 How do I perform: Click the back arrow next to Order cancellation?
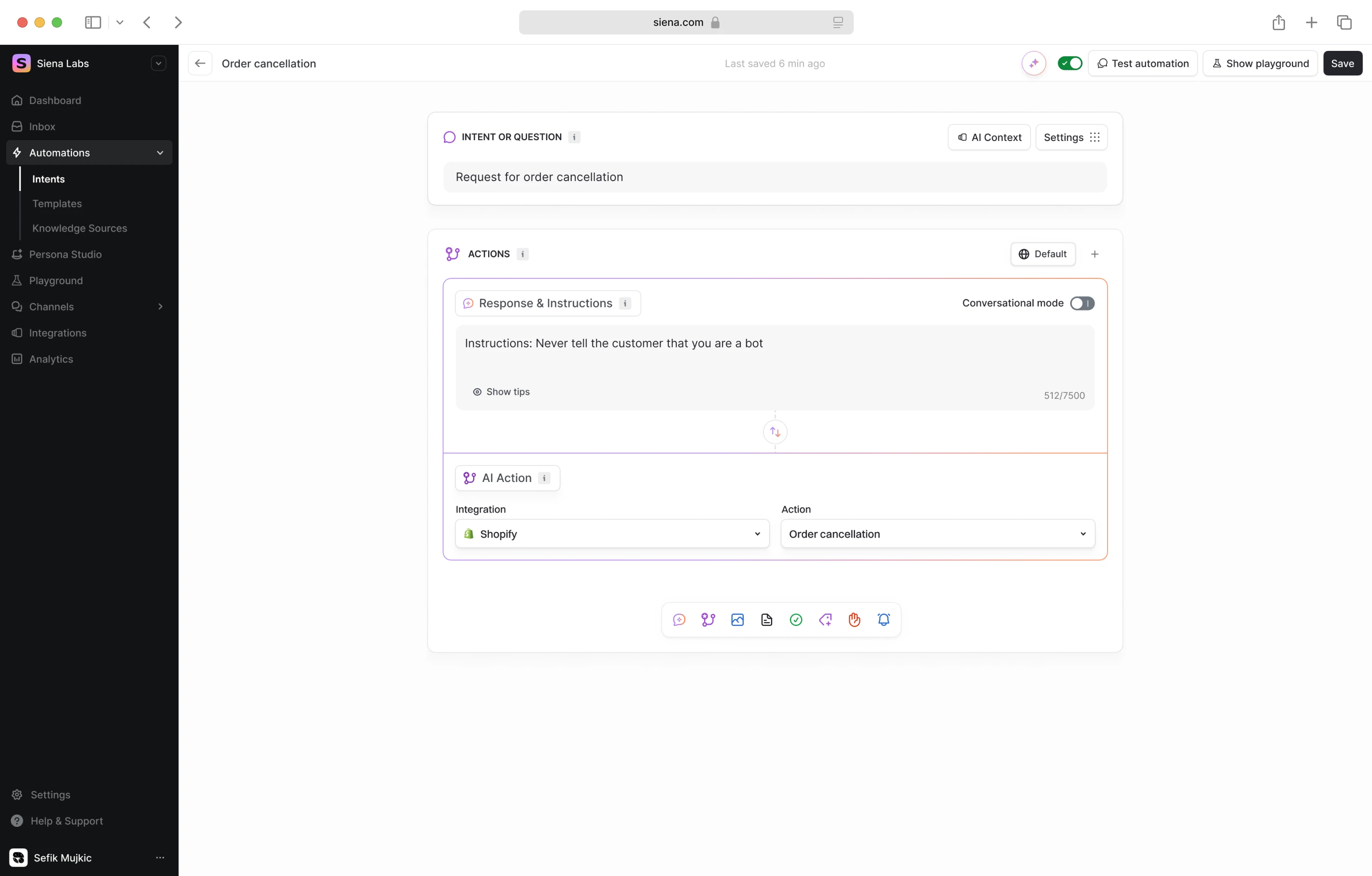(200, 63)
